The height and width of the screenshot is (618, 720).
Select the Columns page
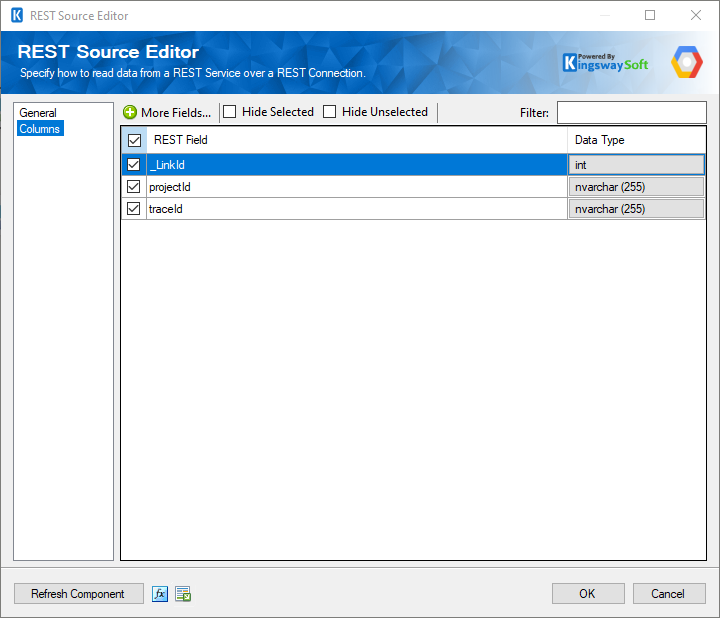tap(40, 129)
